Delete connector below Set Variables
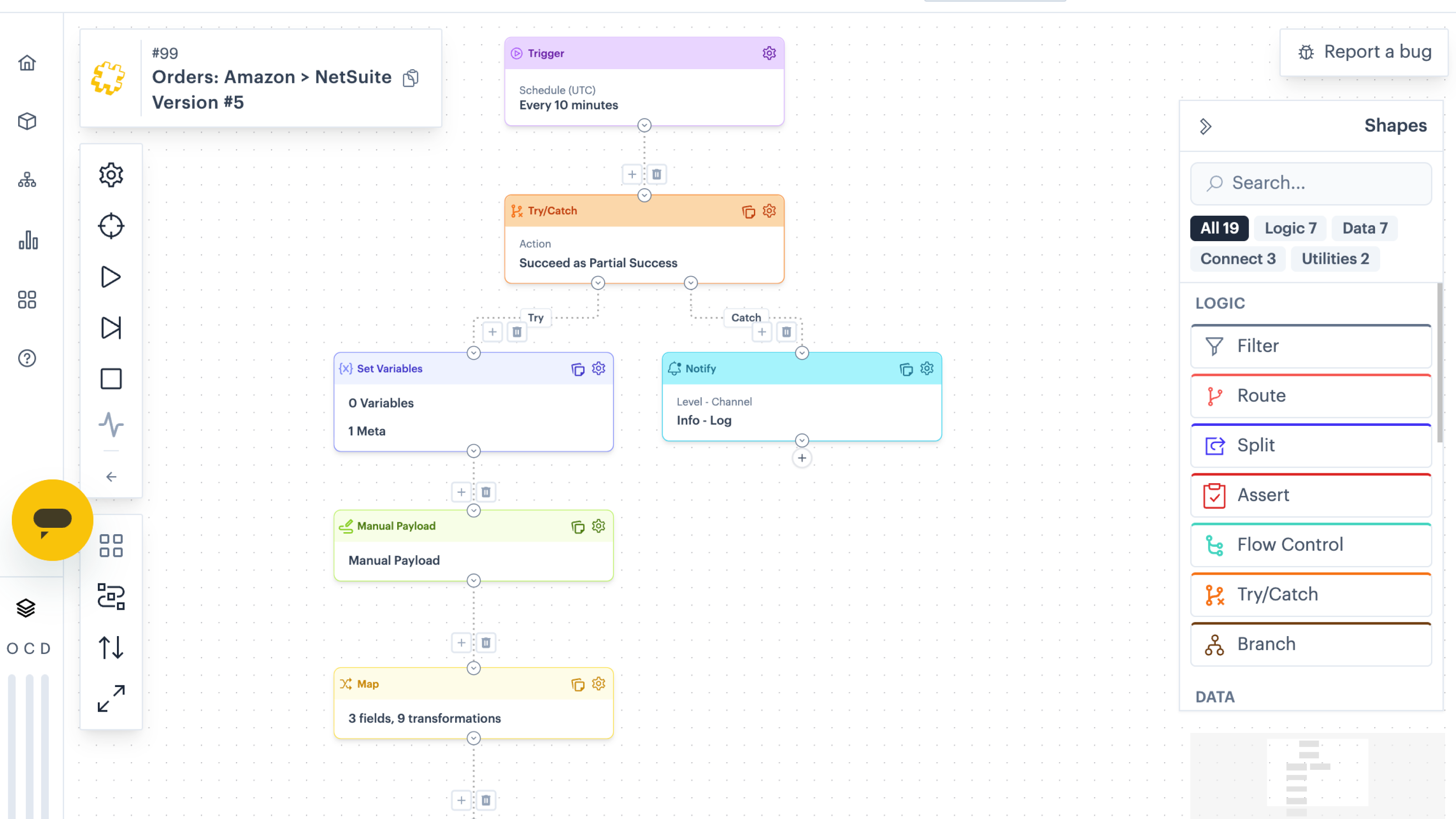The height and width of the screenshot is (819, 1456). [485, 492]
